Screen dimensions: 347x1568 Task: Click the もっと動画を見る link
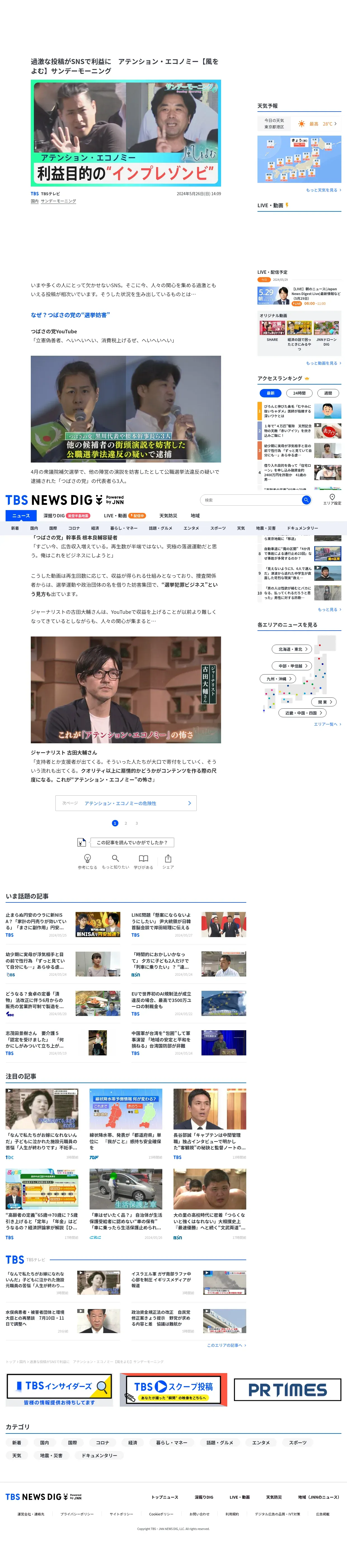[323, 363]
